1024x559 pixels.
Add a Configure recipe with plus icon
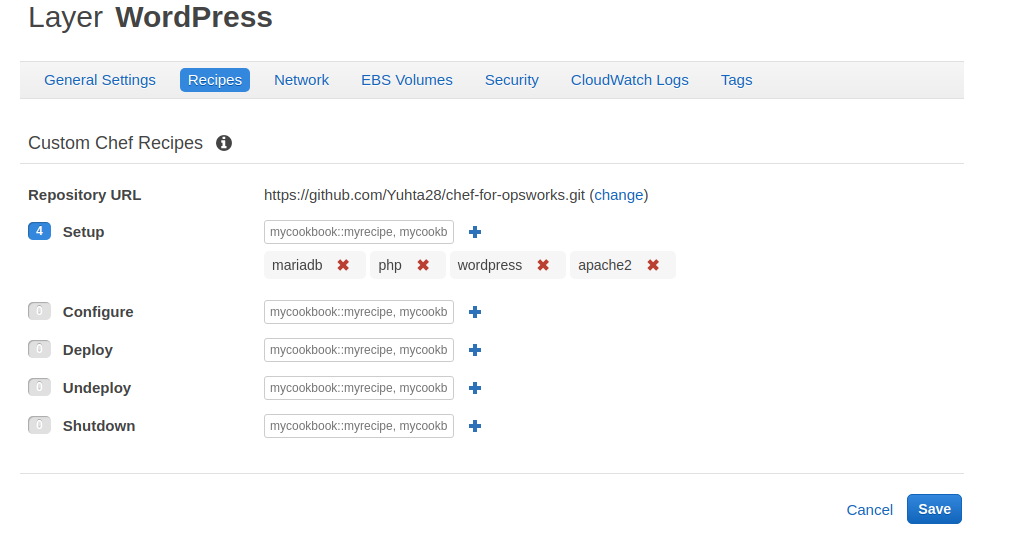tap(475, 312)
